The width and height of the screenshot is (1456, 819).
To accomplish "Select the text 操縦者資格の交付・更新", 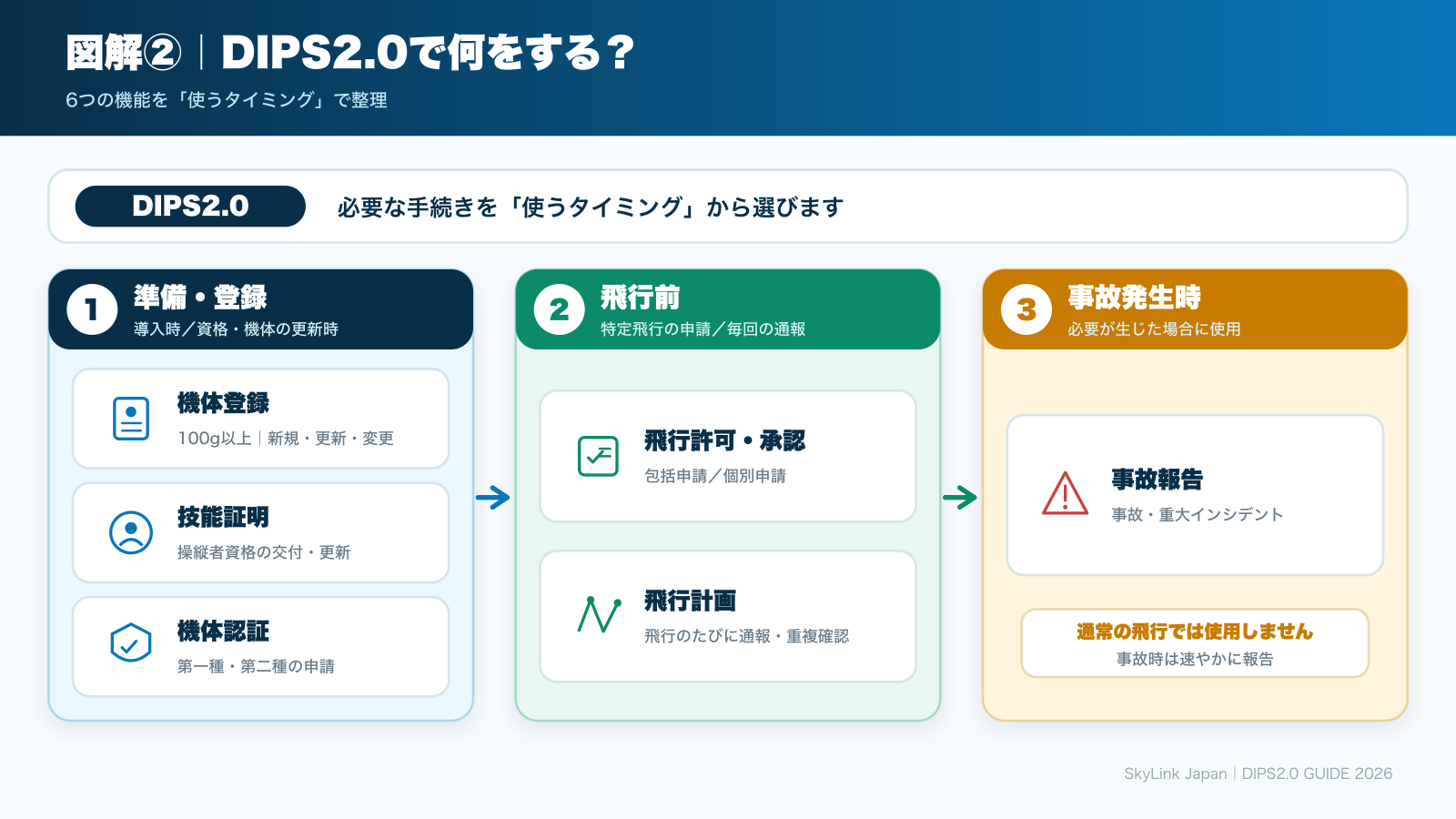I will coord(264,552).
